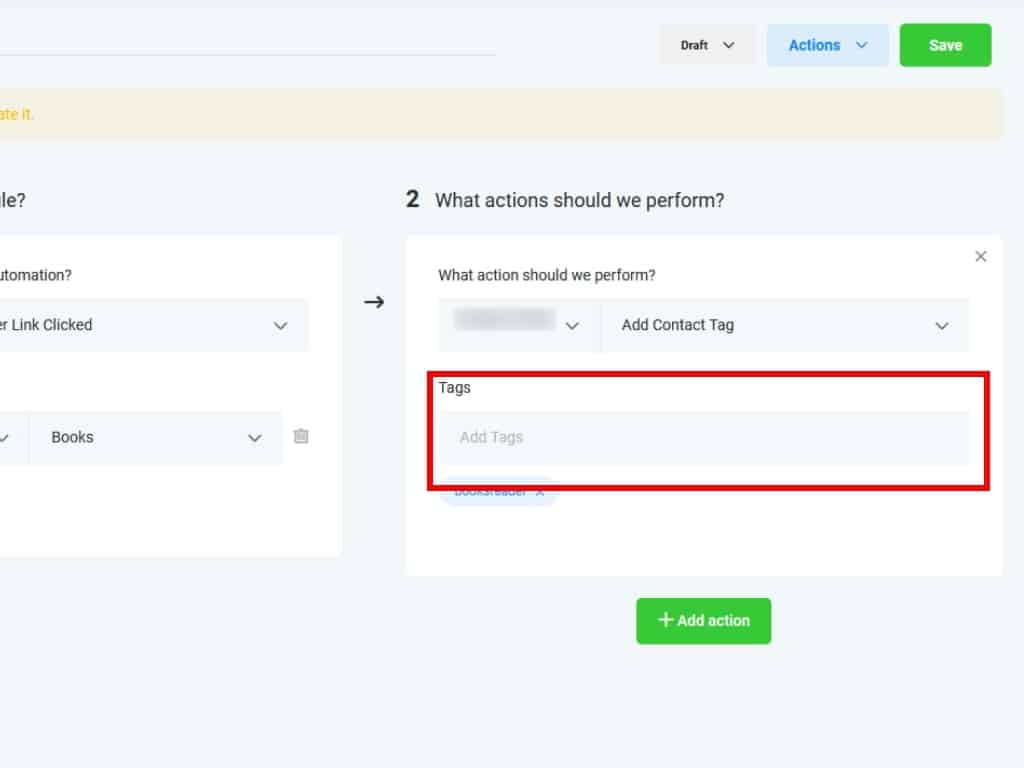Open the blurred dropdown left of Add Contact Tag
Viewport: 1024px width, 768px height.
518,325
